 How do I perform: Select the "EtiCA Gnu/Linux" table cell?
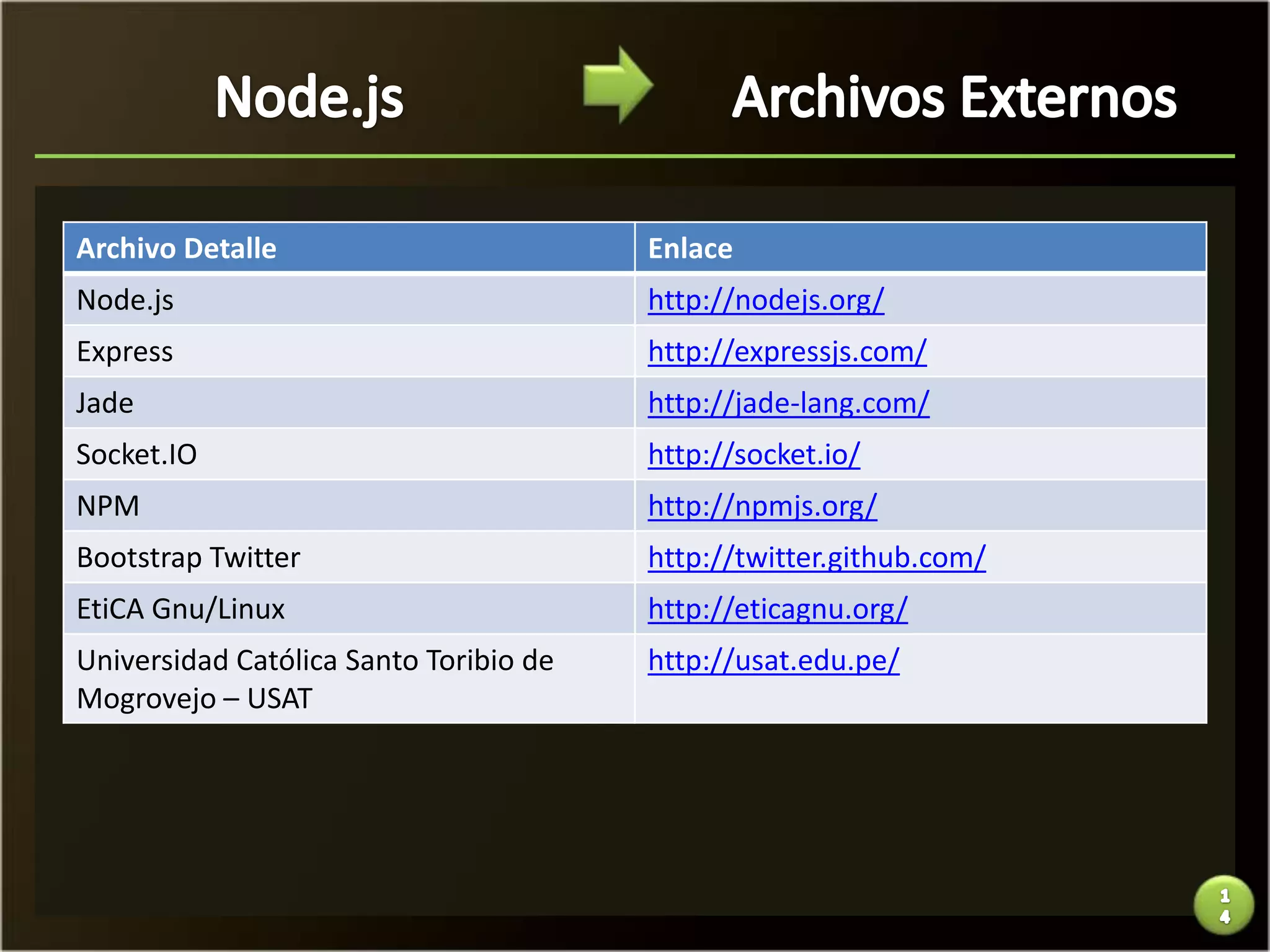(x=349, y=609)
